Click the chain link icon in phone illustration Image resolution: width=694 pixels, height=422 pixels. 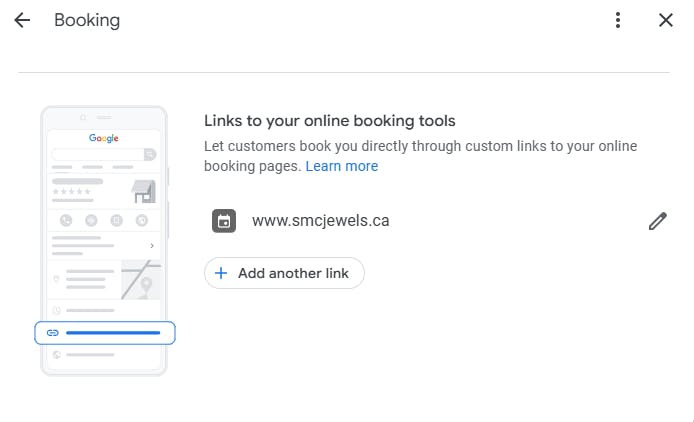click(53, 332)
